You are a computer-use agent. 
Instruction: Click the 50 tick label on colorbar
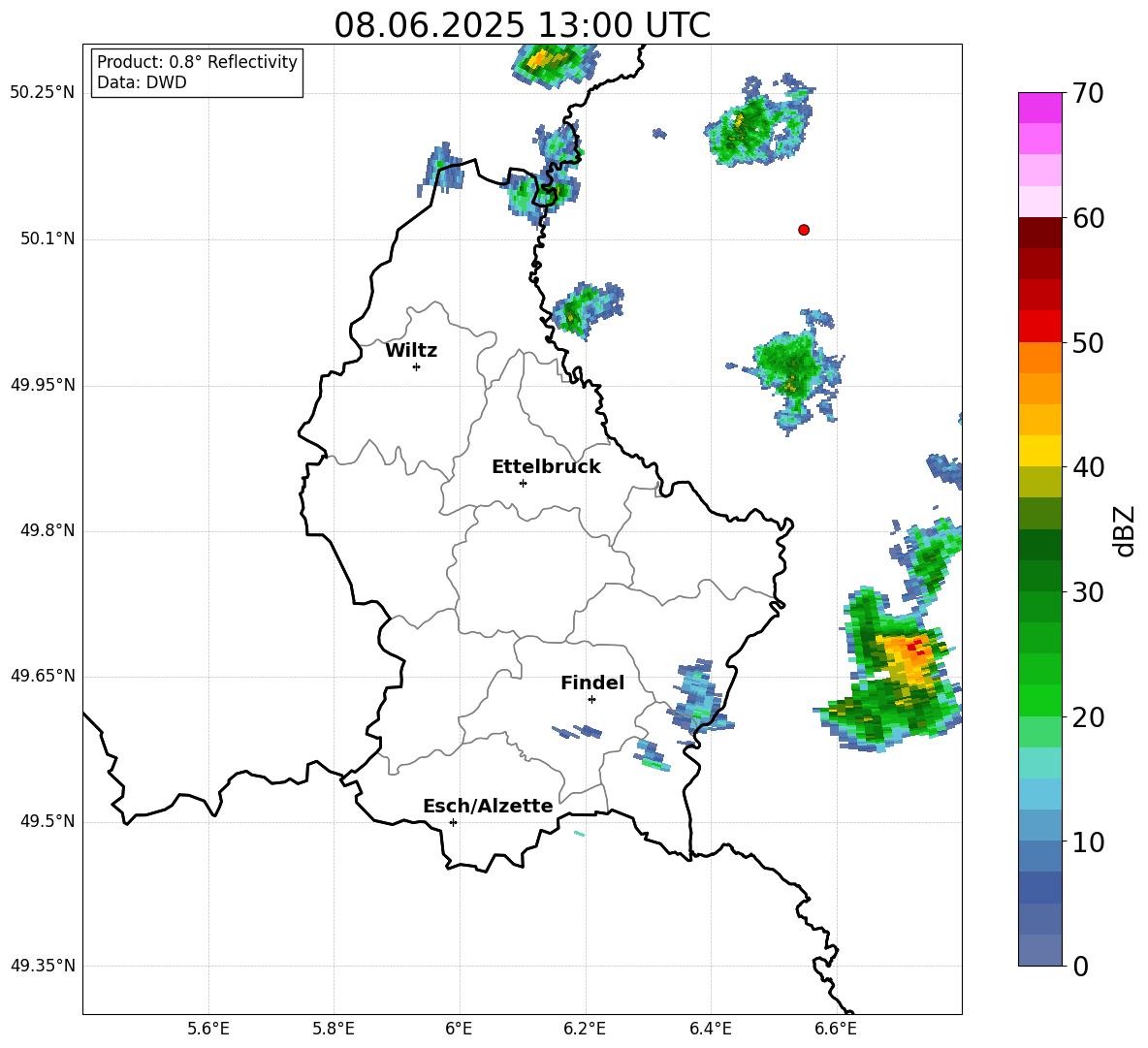tap(1088, 342)
